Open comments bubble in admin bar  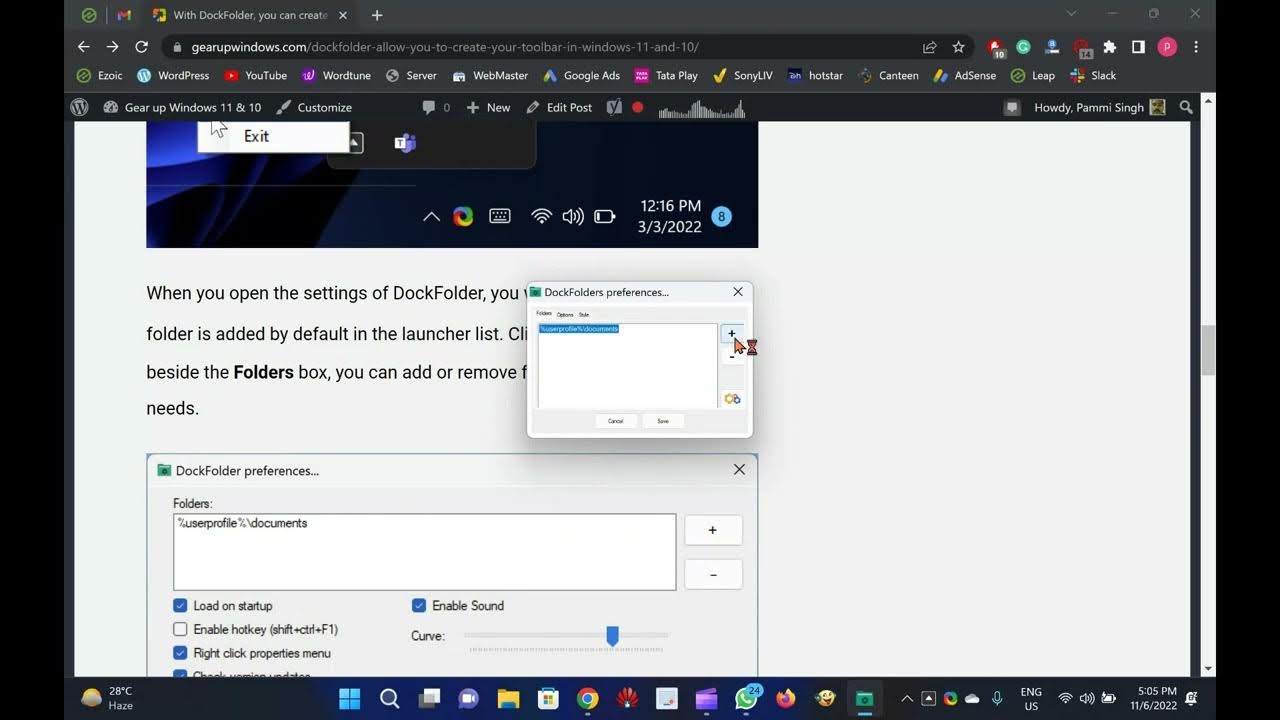click(x=436, y=107)
